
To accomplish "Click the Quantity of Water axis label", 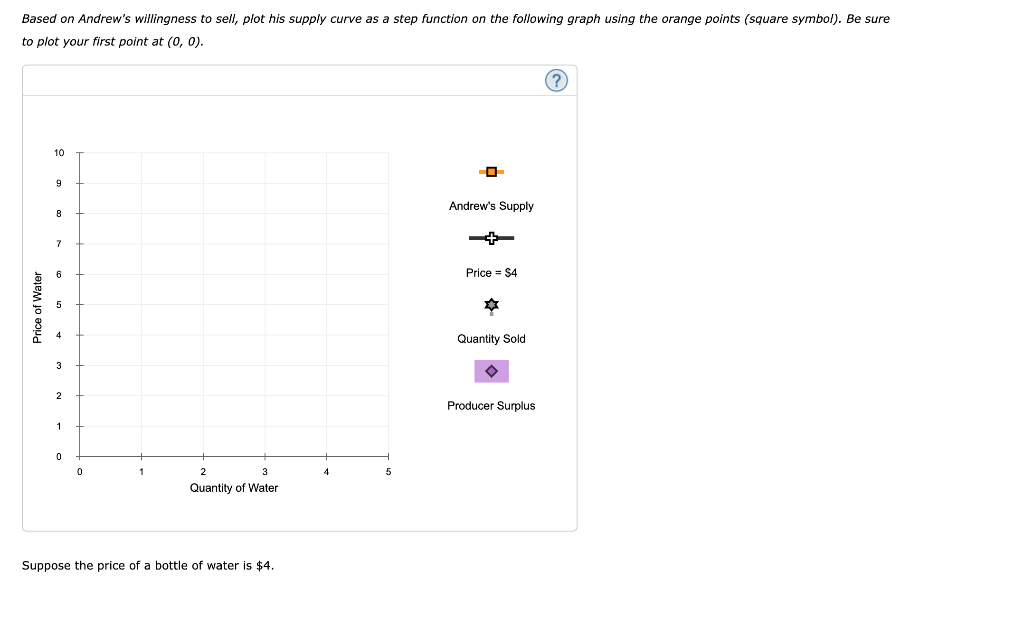I will coord(234,488).
